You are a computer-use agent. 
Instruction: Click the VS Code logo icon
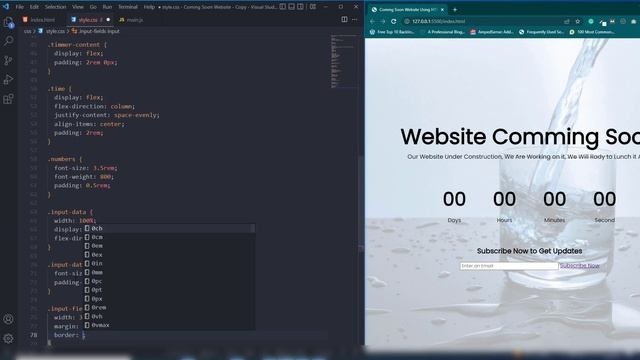6,7
